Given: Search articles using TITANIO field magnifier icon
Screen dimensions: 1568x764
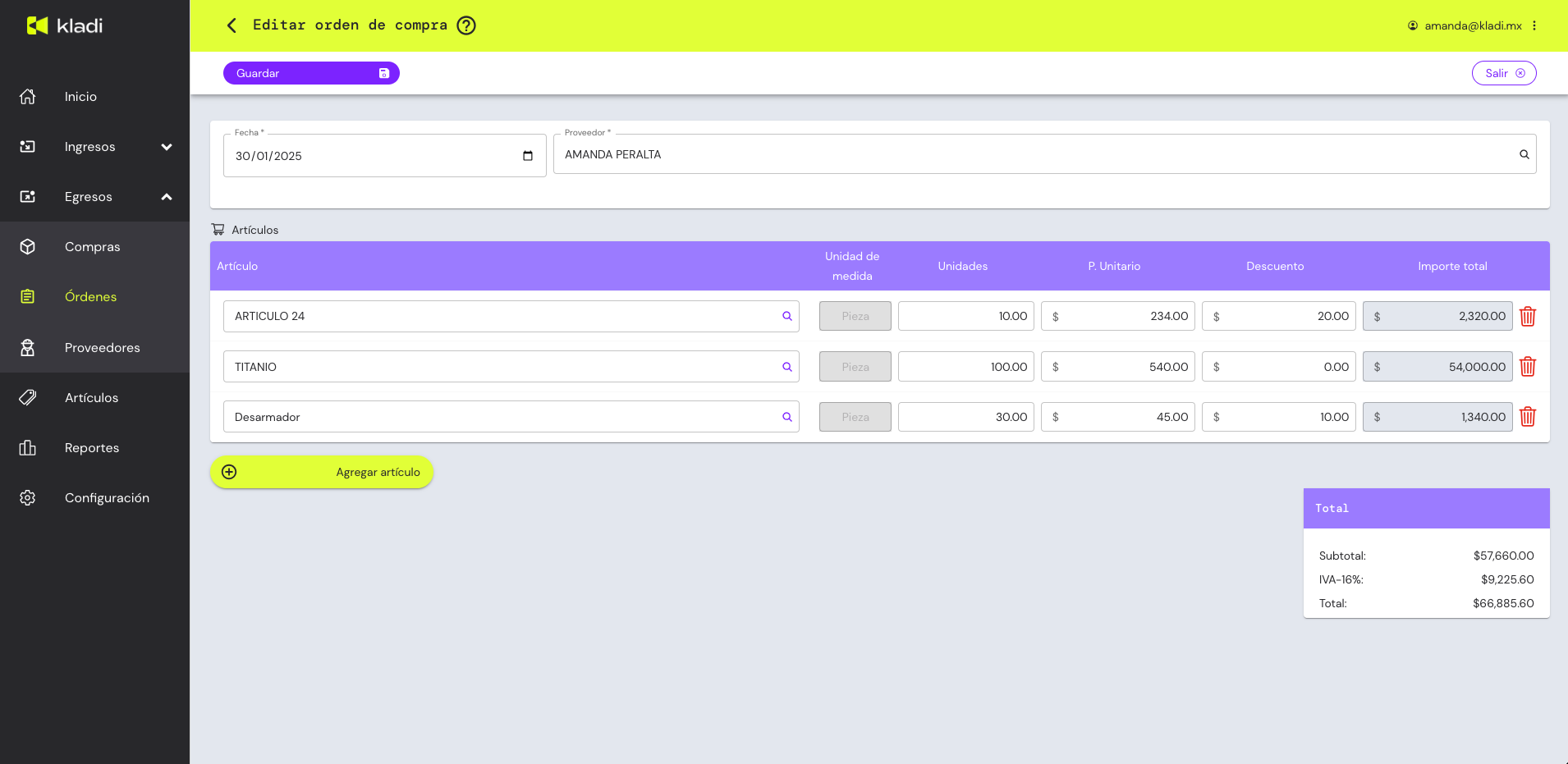Looking at the screenshot, I should 786,367.
